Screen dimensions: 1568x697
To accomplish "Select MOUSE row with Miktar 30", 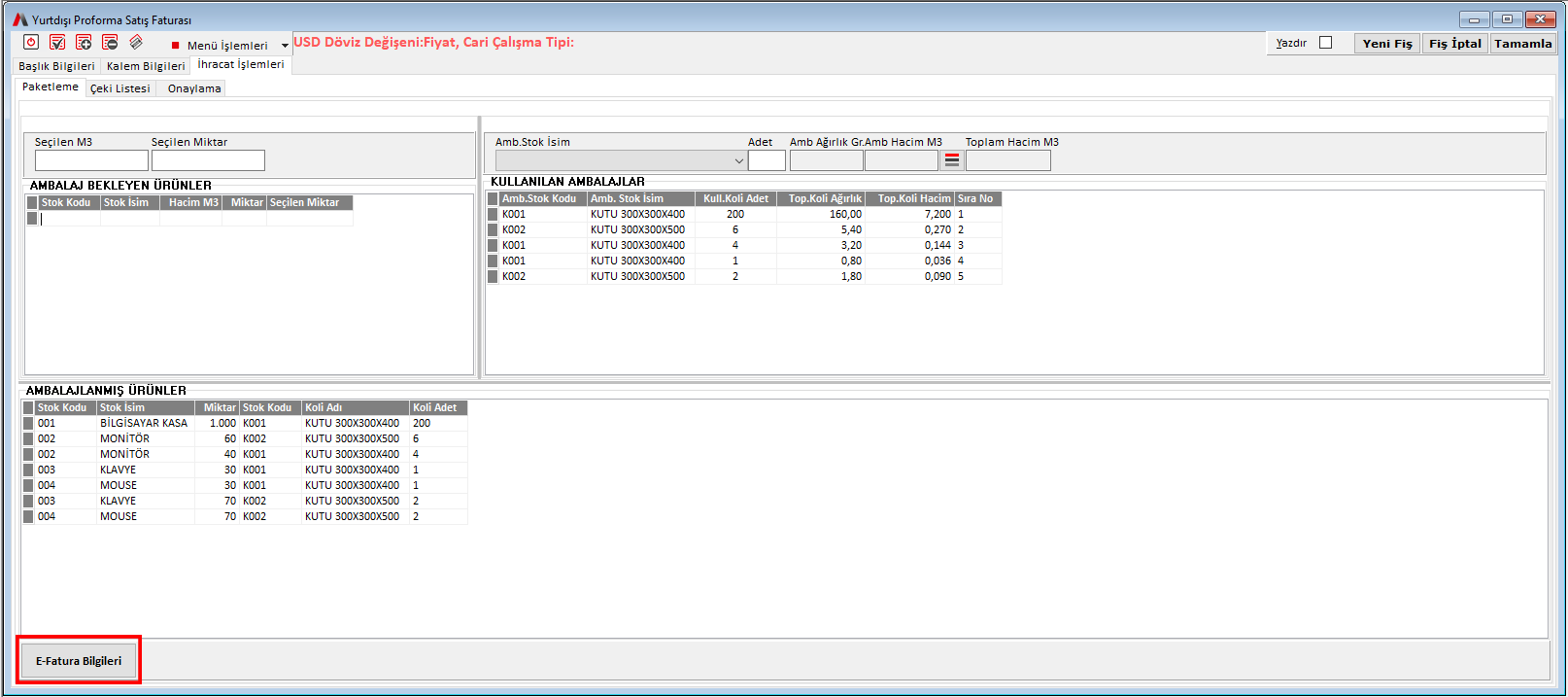I will click(245, 486).
